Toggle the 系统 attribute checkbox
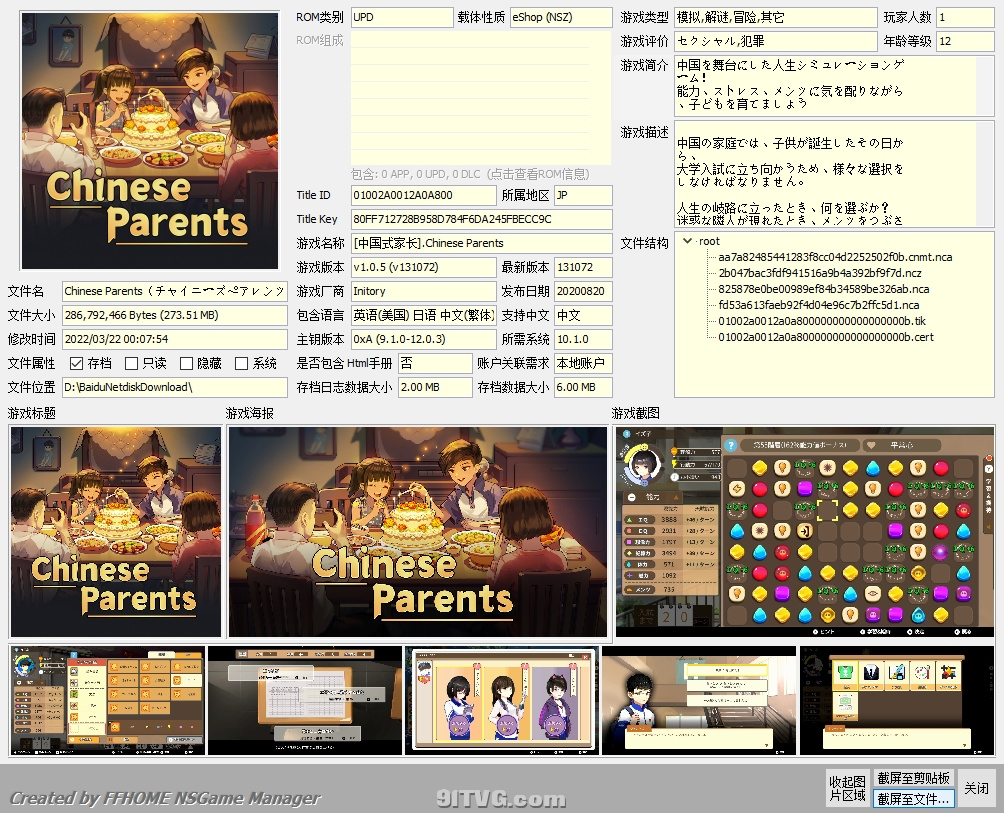The width and height of the screenshot is (1004, 813). (x=241, y=363)
